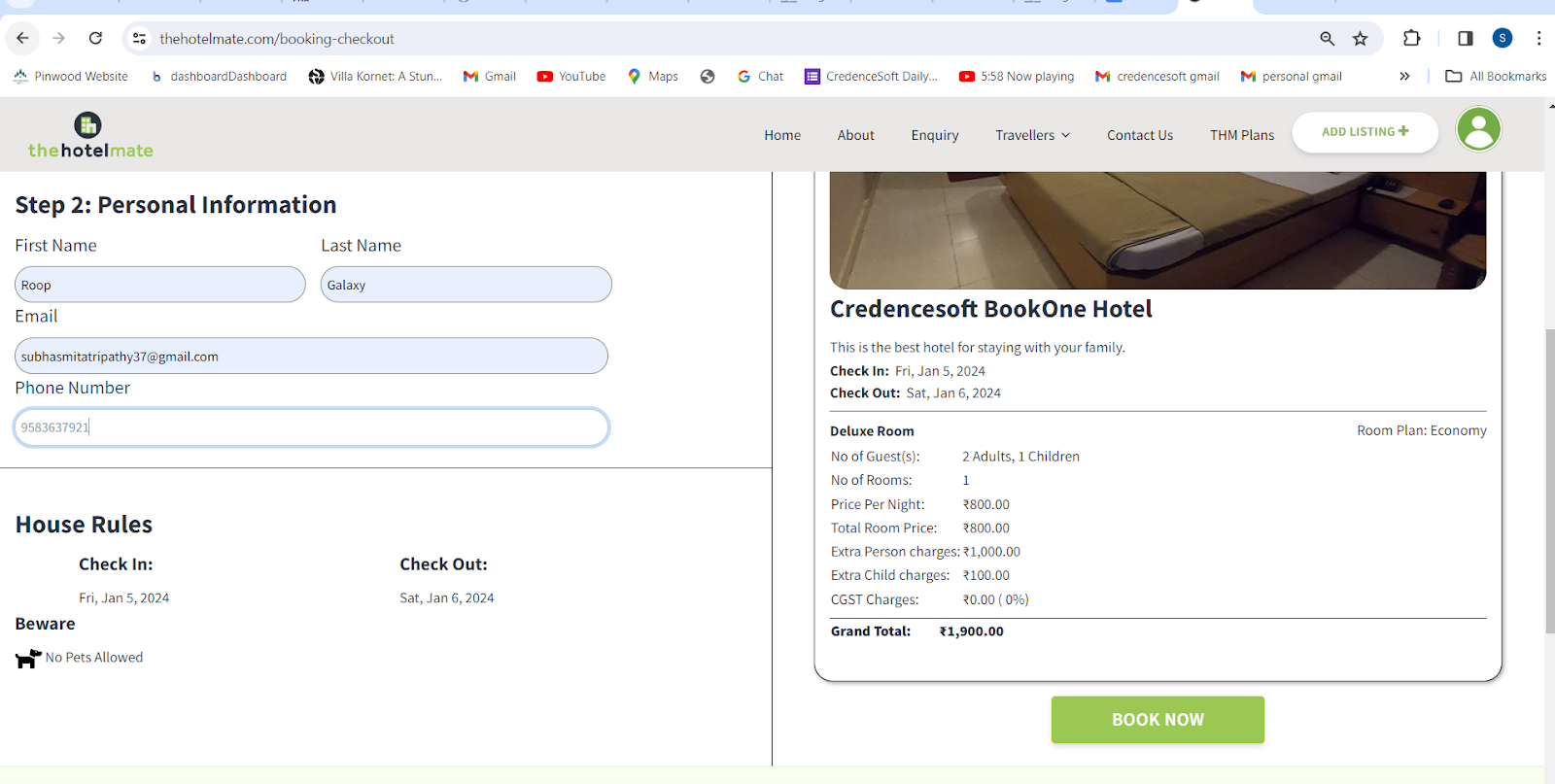The image size is (1555, 784).
Task: Click thehotelmate logo
Action: coord(90,136)
